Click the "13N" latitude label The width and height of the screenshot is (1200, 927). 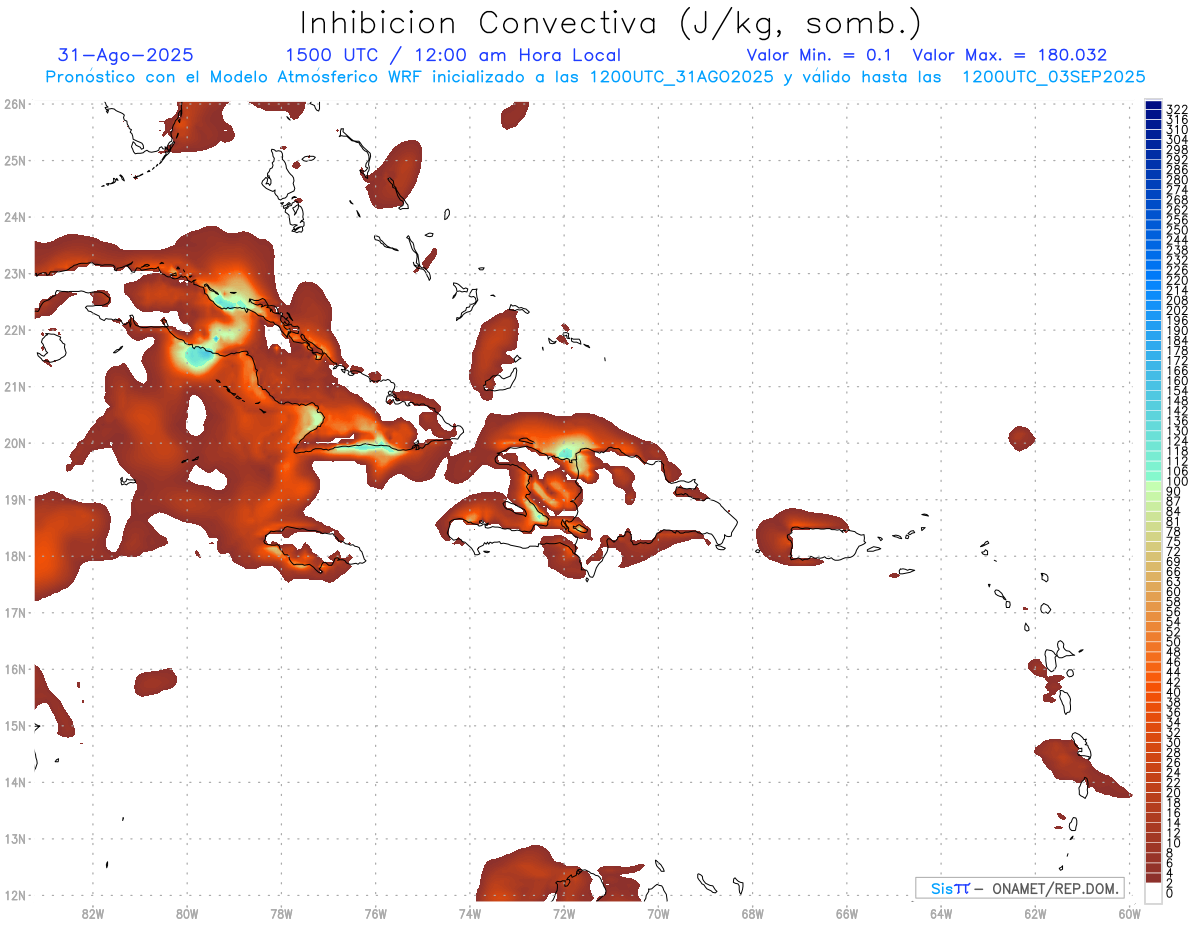coord(15,838)
